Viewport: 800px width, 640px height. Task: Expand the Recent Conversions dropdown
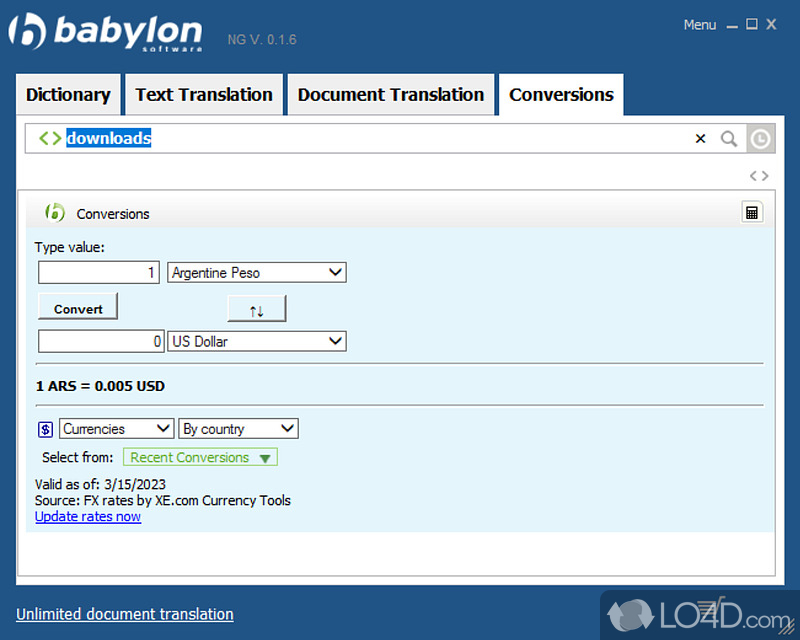tap(200, 457)
